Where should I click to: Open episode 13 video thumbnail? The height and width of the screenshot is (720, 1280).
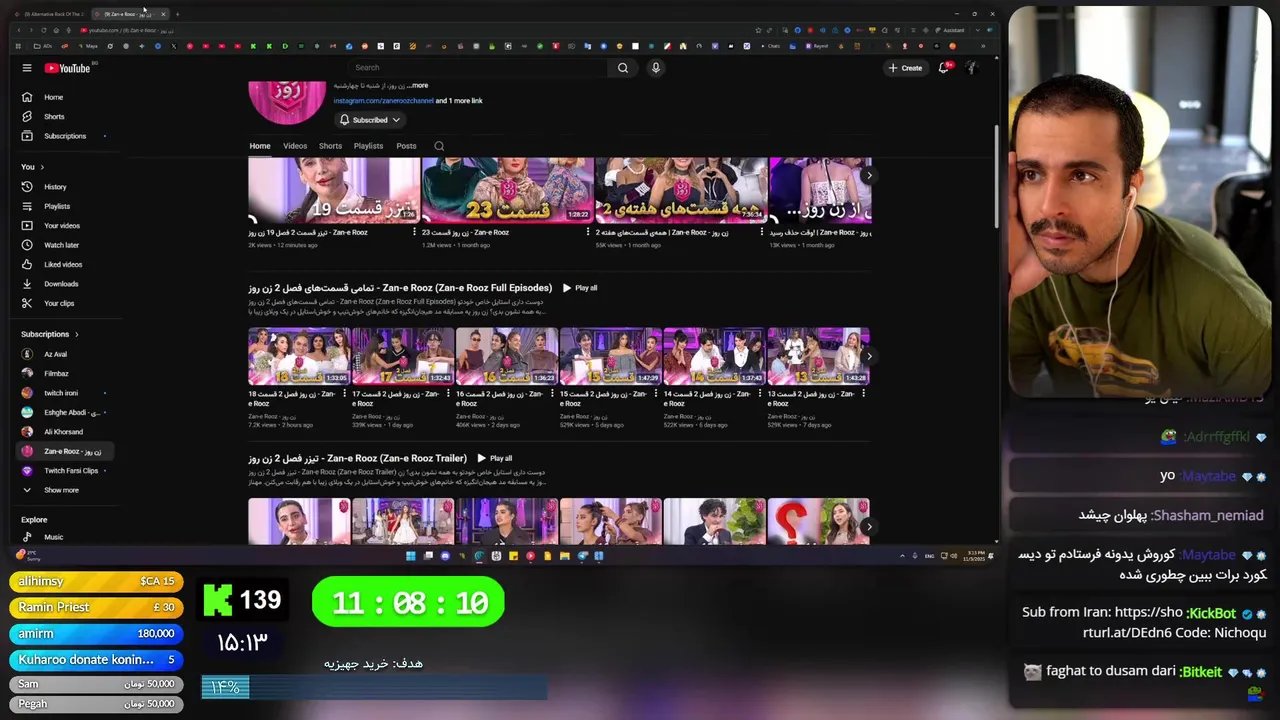(818, 356)
